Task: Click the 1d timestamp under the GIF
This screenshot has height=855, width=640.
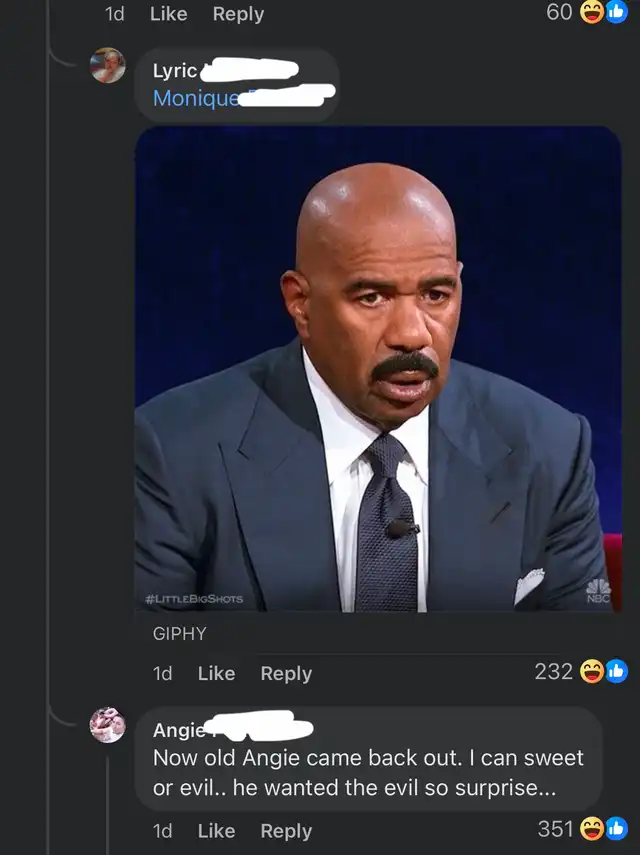Action: pyautogui.click(x=162, y=673)
